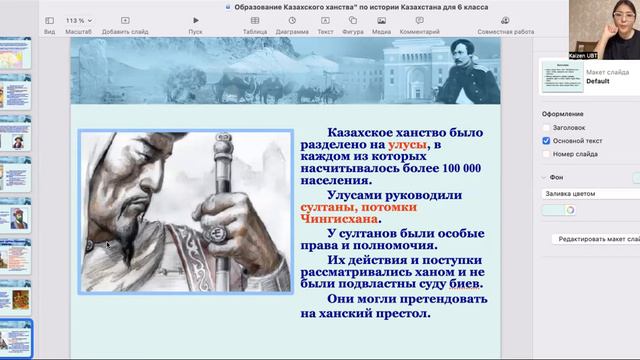
Task: Select the fourth slide thumbnail in navigator
Action: tap(15, 174)
